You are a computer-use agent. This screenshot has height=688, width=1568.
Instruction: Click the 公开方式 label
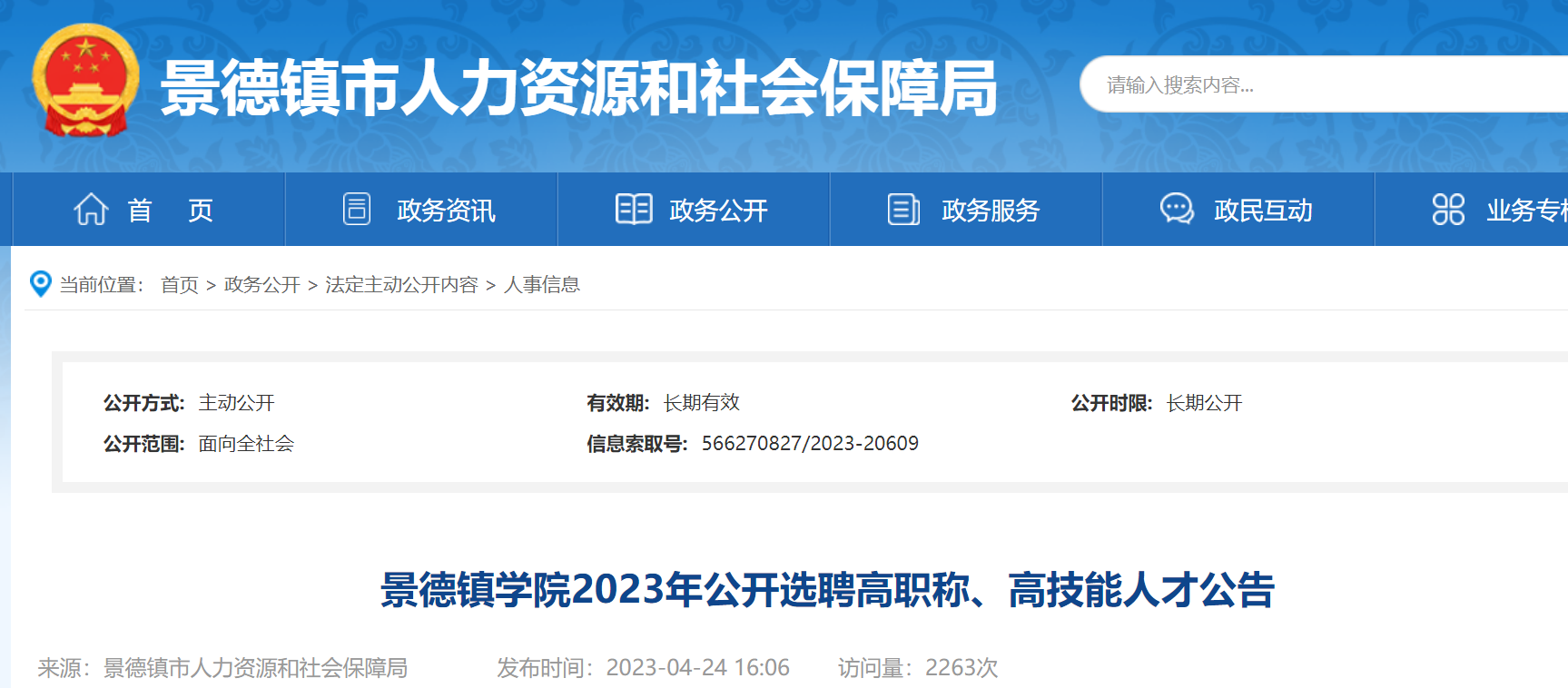[144, 403]
